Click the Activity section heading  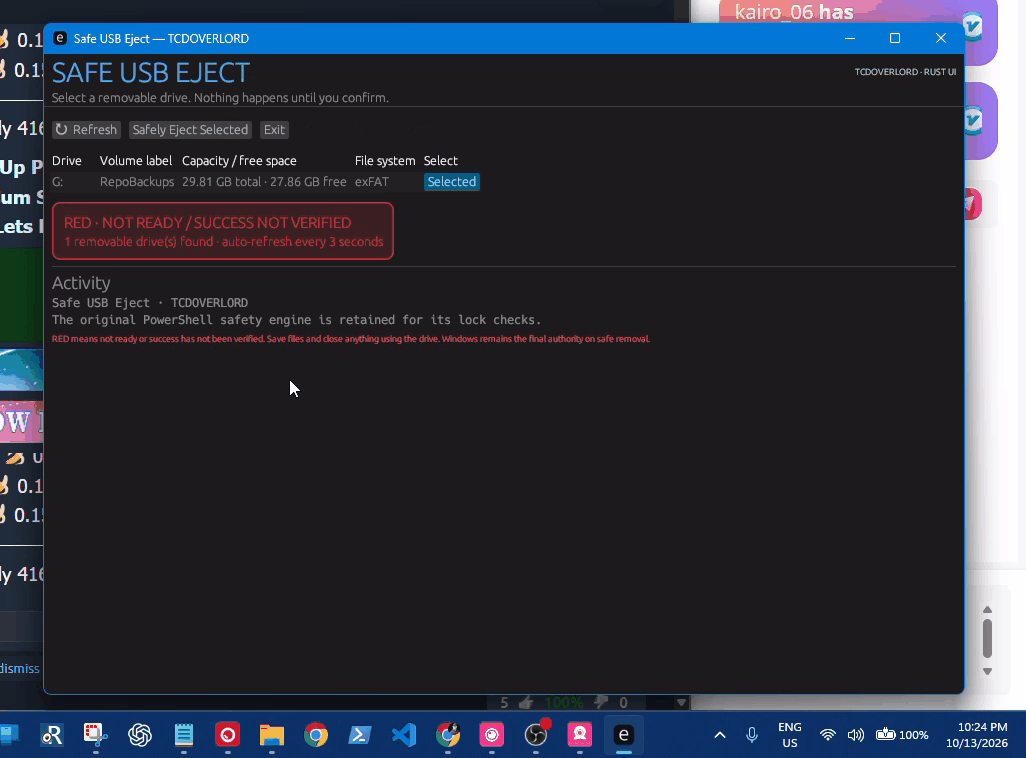coord(81,283)
